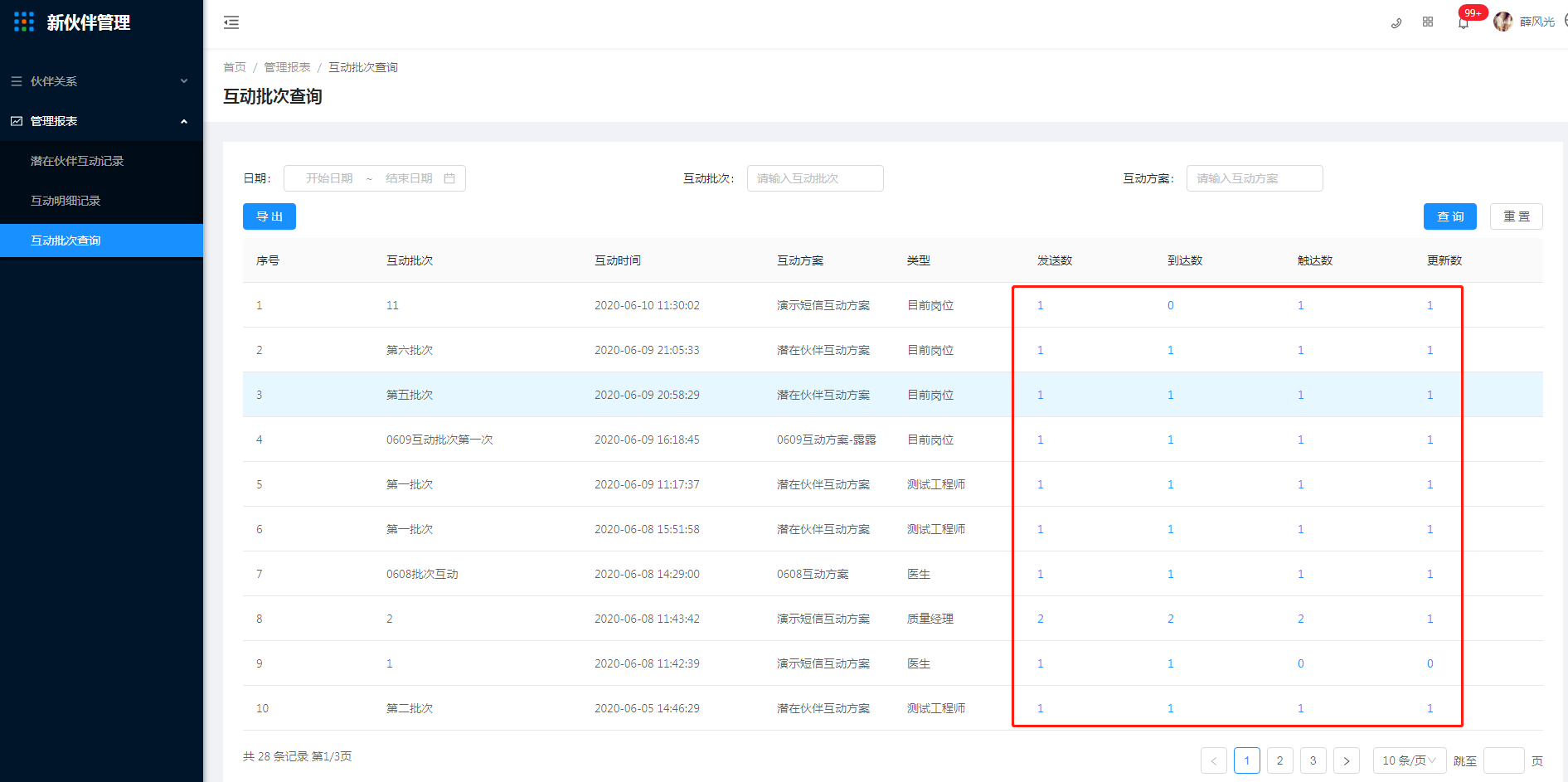Click the 管理报表 chart icon

17,121
